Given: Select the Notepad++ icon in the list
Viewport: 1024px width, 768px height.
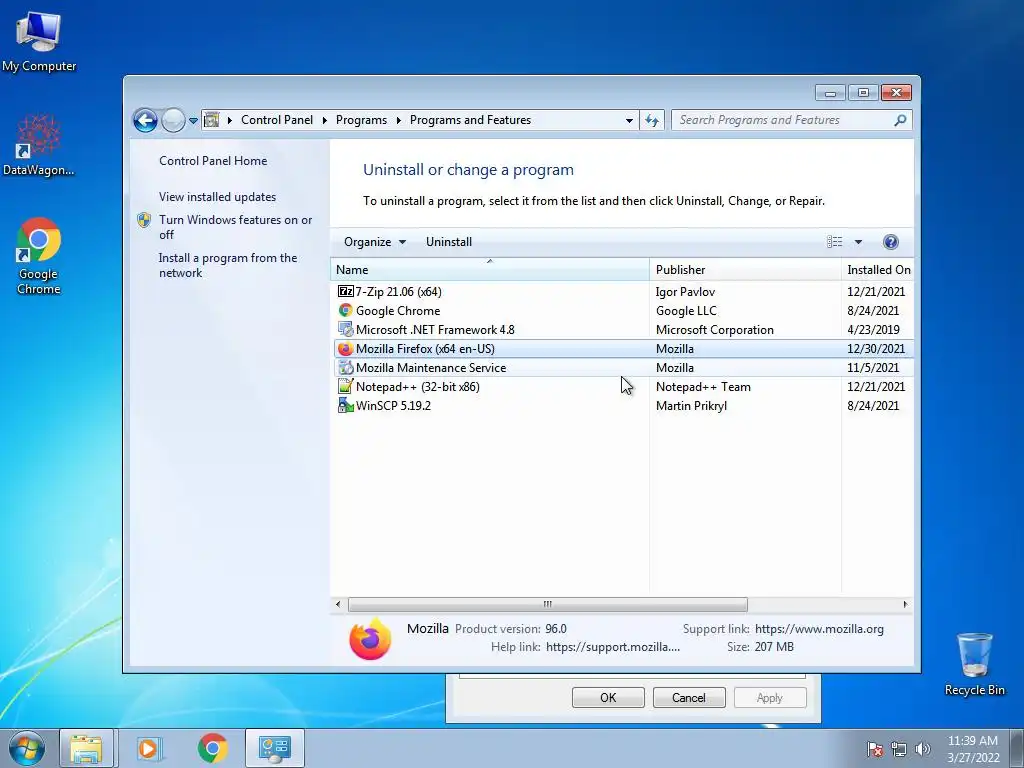Looking at the screenshot, I should pos(345,386).
